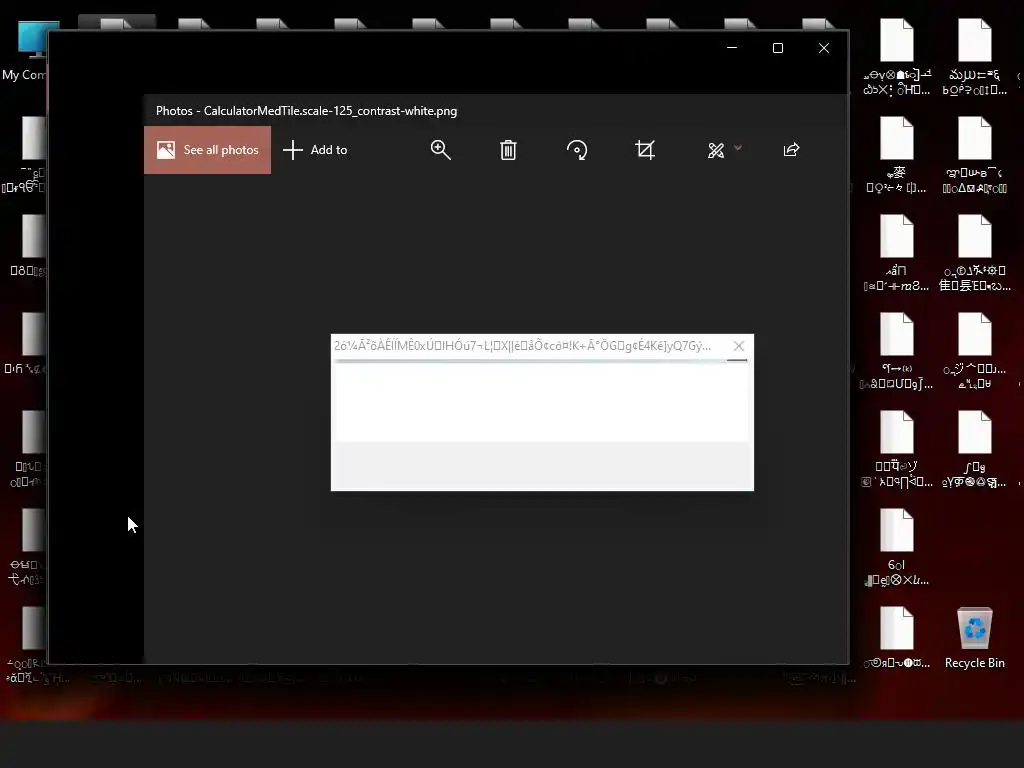Click the See all photos button

[208, 150]
